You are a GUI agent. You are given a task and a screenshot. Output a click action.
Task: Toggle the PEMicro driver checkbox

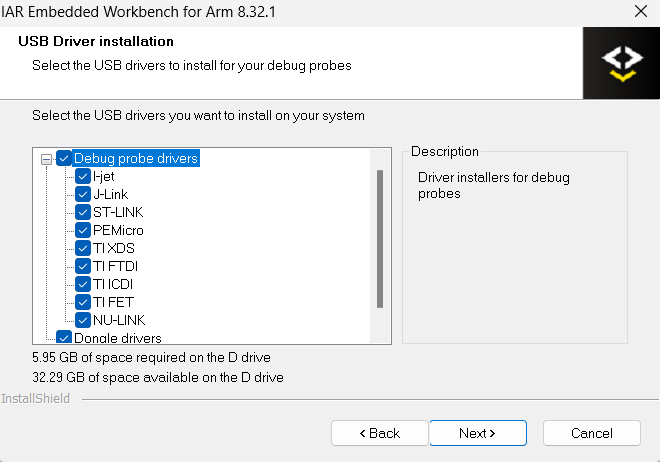(83, 230)
